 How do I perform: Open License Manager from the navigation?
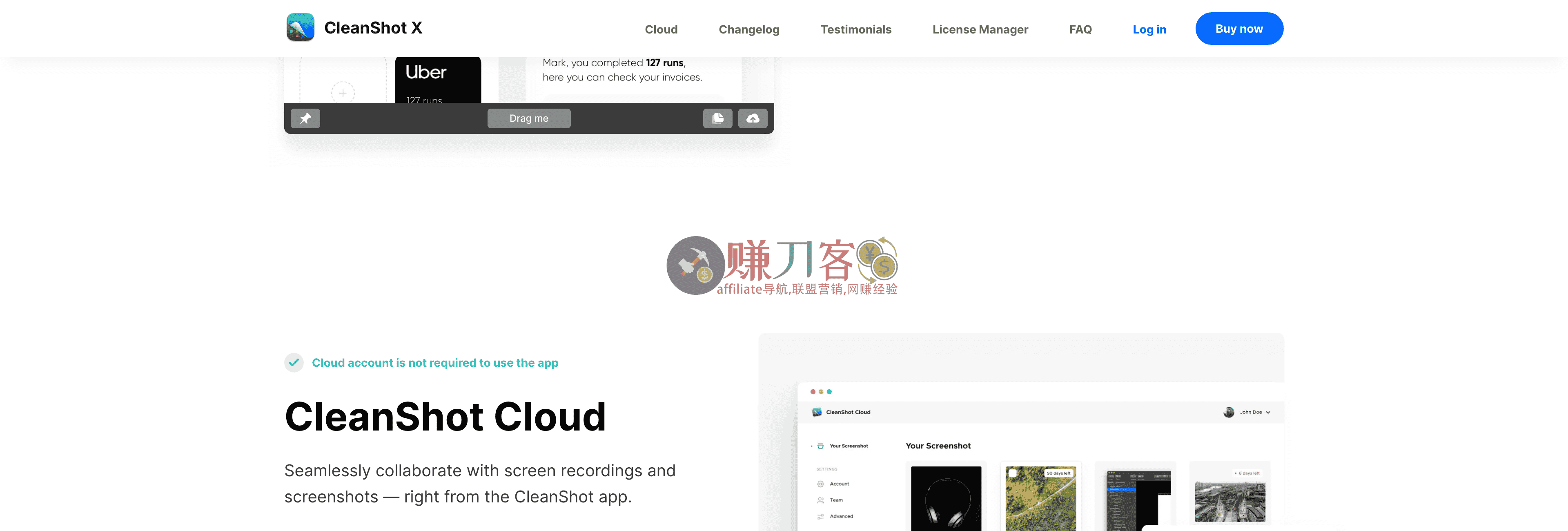click(980, 29)
